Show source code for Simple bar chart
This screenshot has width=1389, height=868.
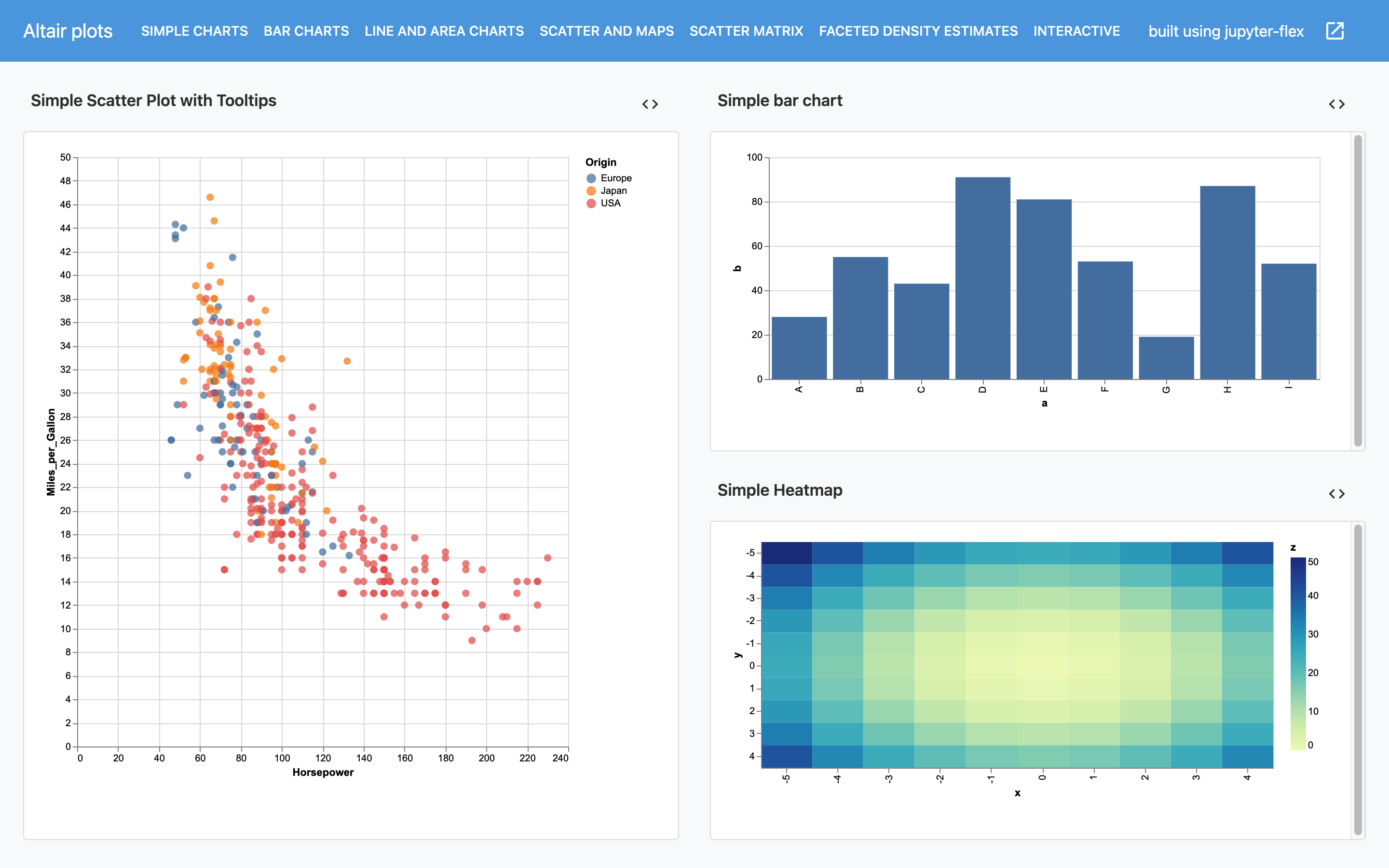(1337, 104)
